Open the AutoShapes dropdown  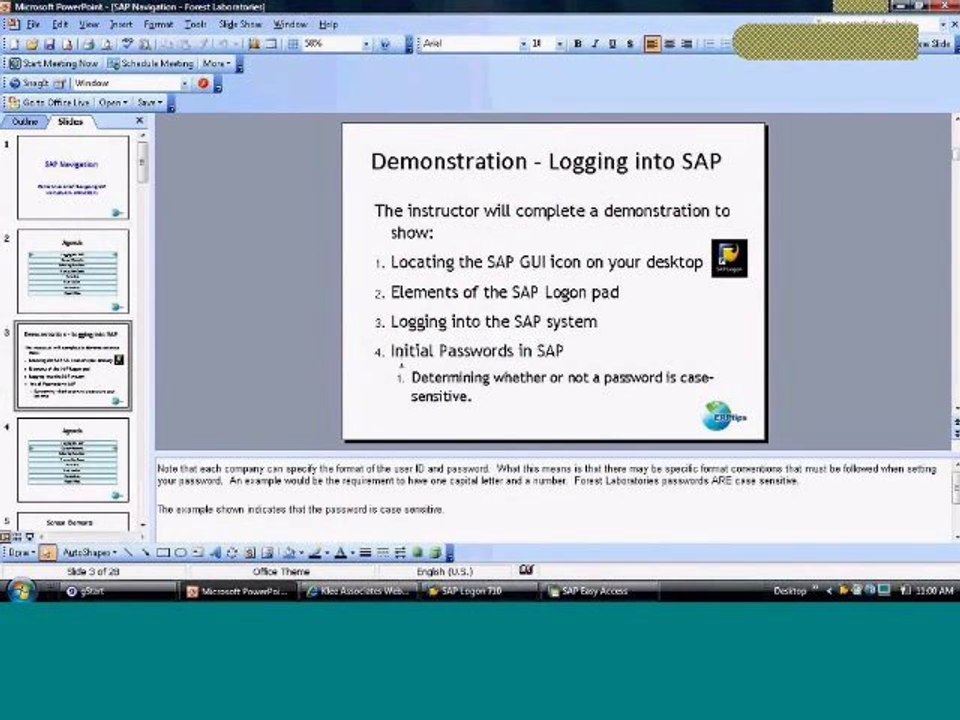click(x=89, y=553)
